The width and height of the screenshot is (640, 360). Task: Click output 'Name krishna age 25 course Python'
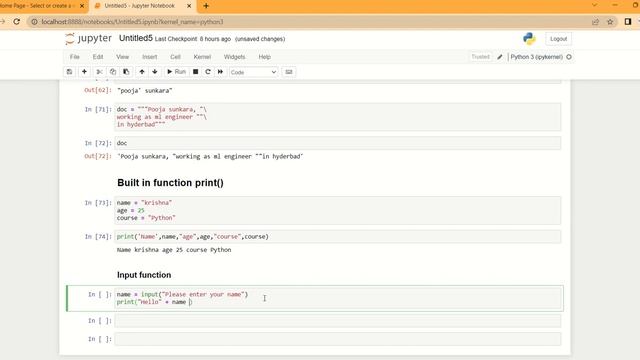174,250
